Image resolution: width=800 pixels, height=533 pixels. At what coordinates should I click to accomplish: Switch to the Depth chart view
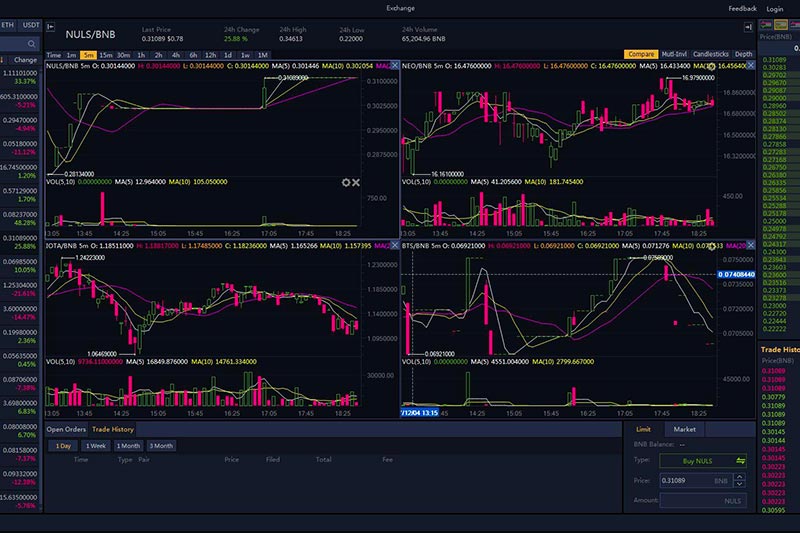click(x=744, y=54)
